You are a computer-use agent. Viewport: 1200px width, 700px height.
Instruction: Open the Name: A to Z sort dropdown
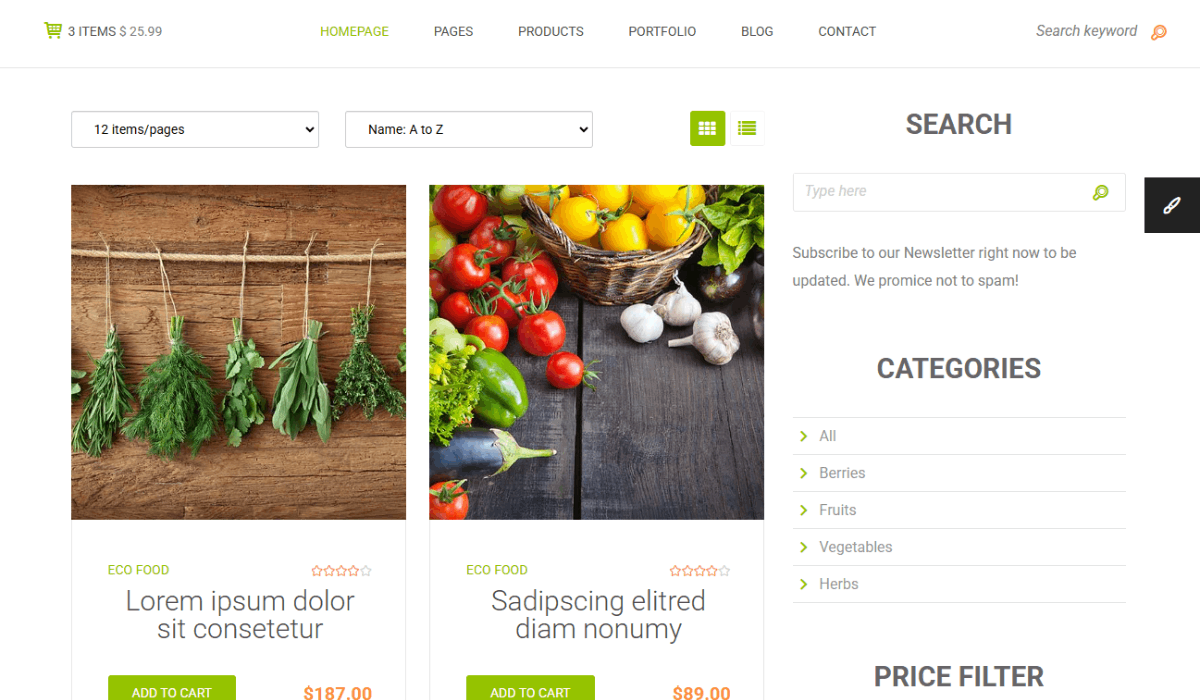469,129
